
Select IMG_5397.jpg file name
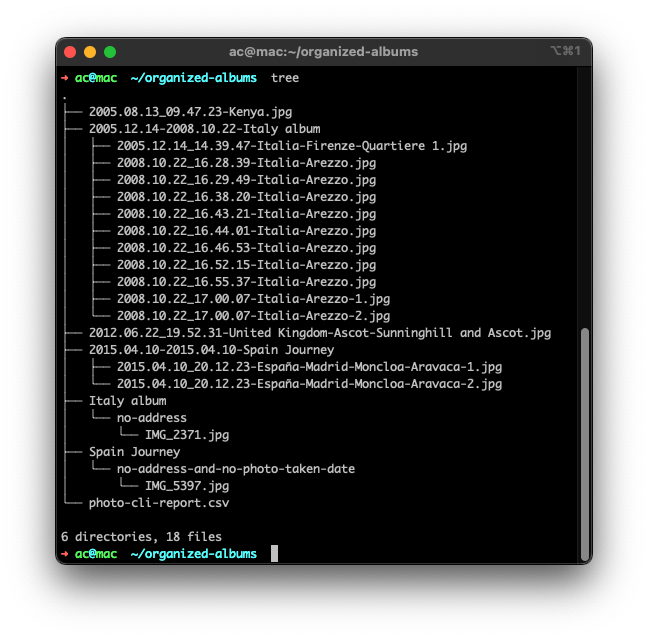tap(187, 486)
